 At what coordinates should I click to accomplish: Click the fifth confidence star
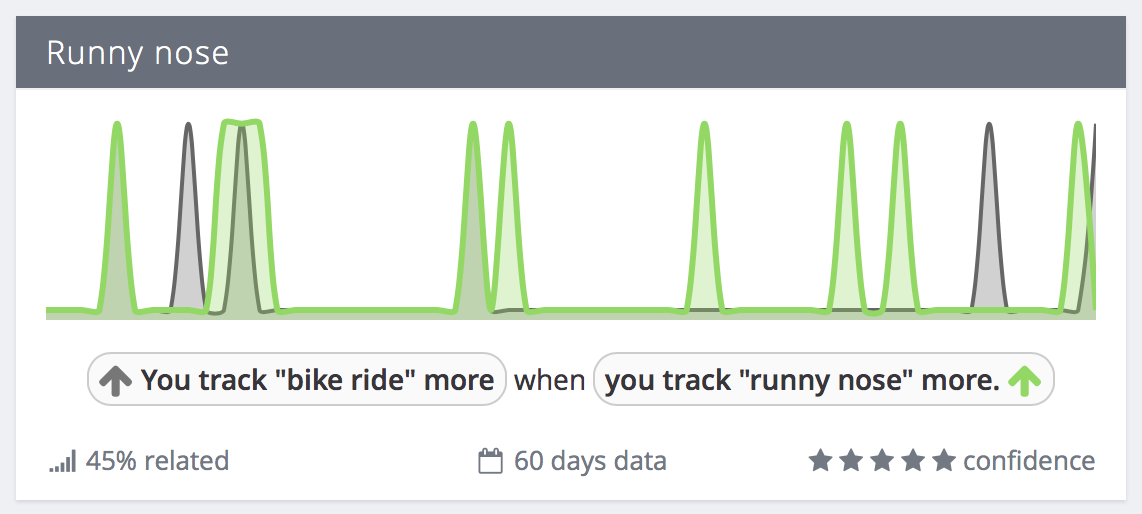[x=944, y=460]
